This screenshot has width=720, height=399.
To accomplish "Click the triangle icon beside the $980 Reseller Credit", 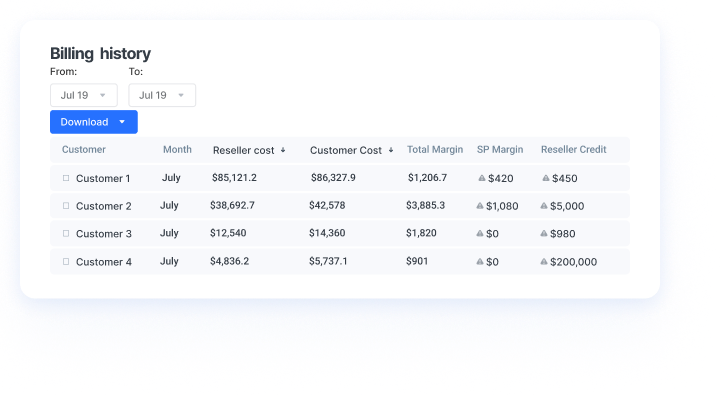I will tap(544, 233).
